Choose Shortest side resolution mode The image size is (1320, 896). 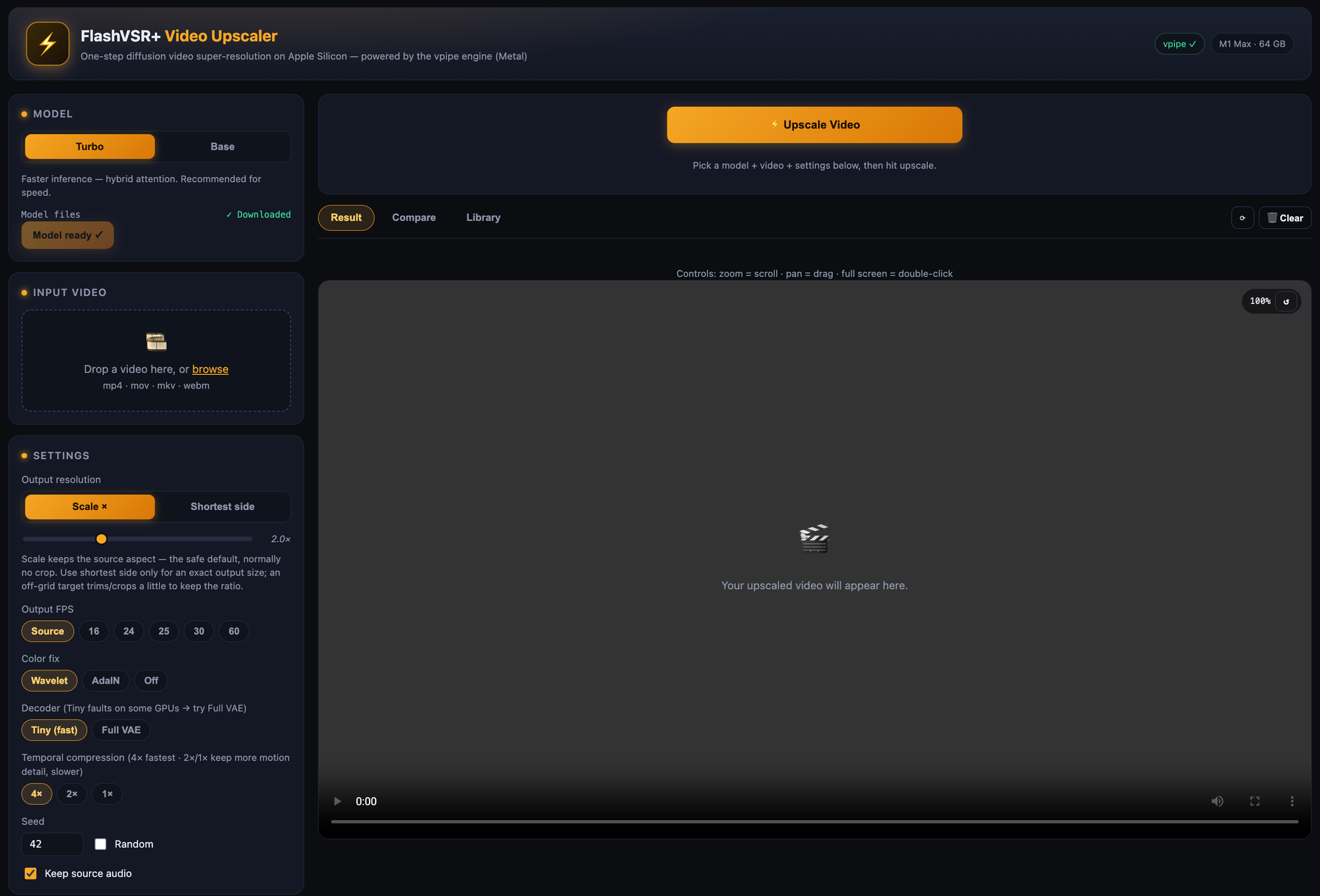pyautogui.click(x=222, y=507)
